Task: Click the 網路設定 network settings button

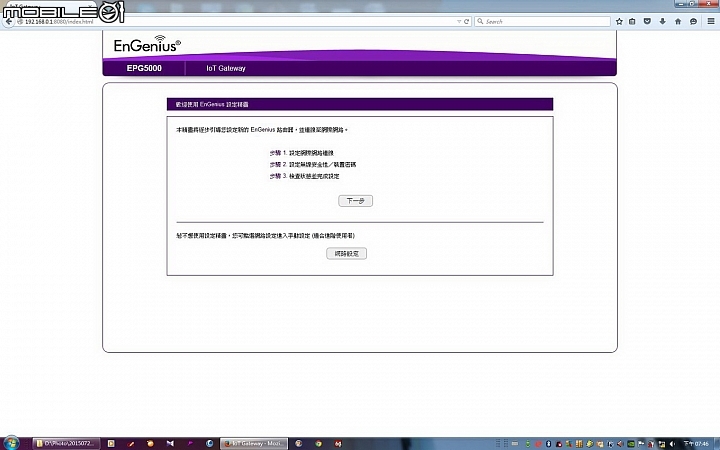Action: pyautogui.click(x=346, y=253)
